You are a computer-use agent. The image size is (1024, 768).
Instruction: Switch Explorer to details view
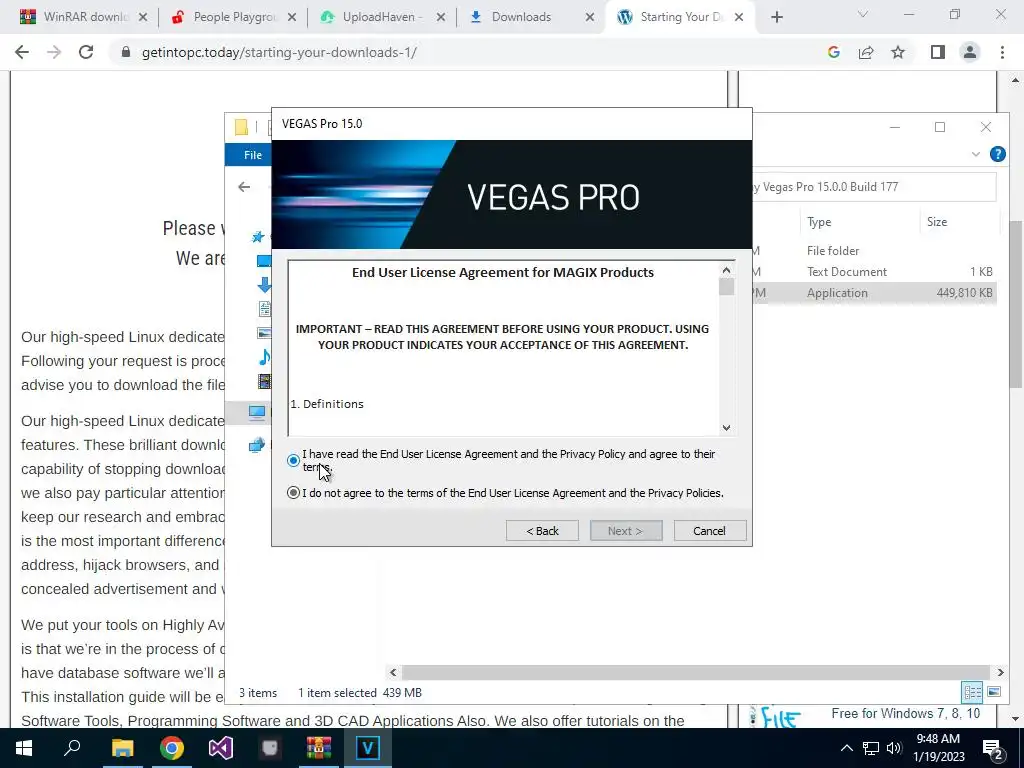(x=972, y=692)
